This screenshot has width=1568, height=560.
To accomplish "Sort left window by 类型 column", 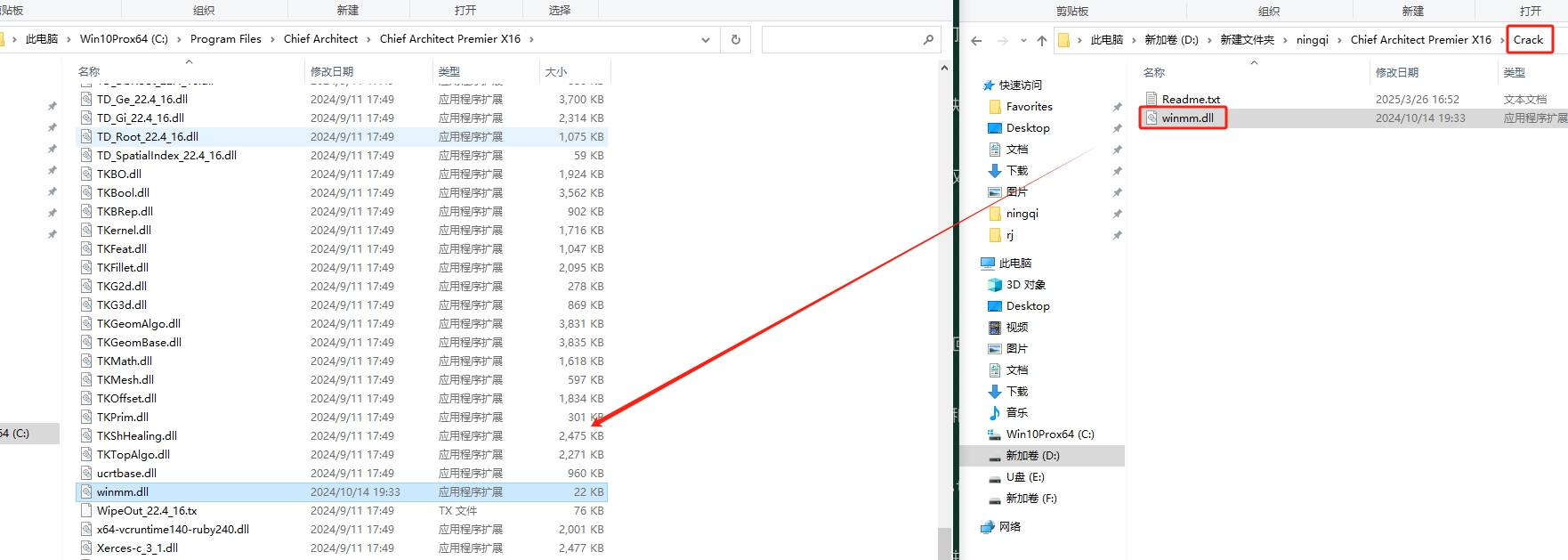I will tap(449, 71).
